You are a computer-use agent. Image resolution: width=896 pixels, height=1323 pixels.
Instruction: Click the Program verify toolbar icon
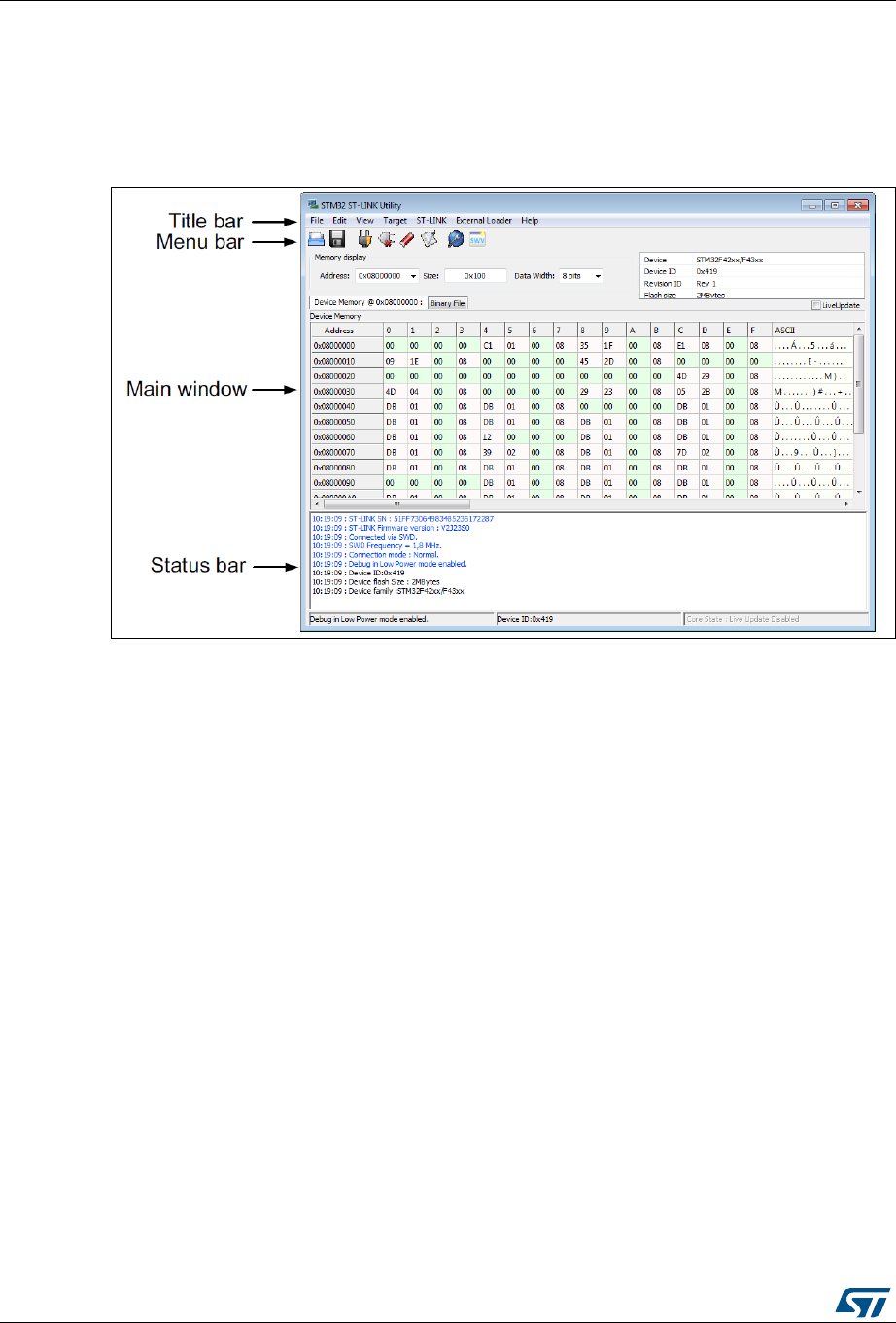pos(429,238)
